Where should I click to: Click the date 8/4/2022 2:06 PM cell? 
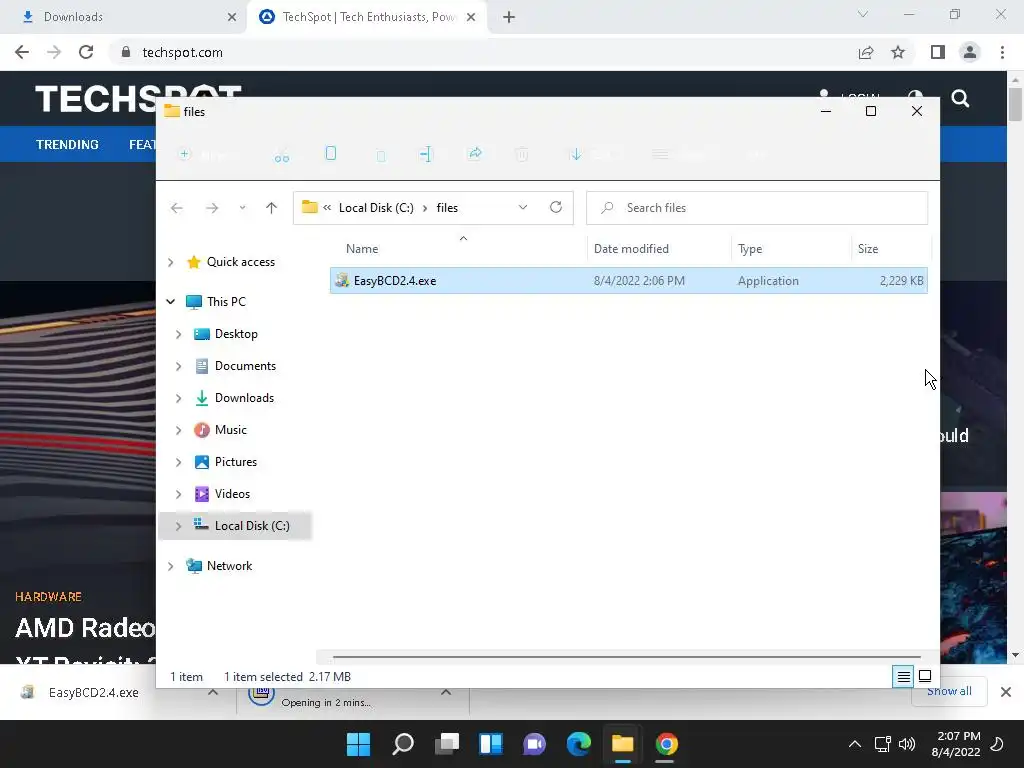tap(639, 281)
